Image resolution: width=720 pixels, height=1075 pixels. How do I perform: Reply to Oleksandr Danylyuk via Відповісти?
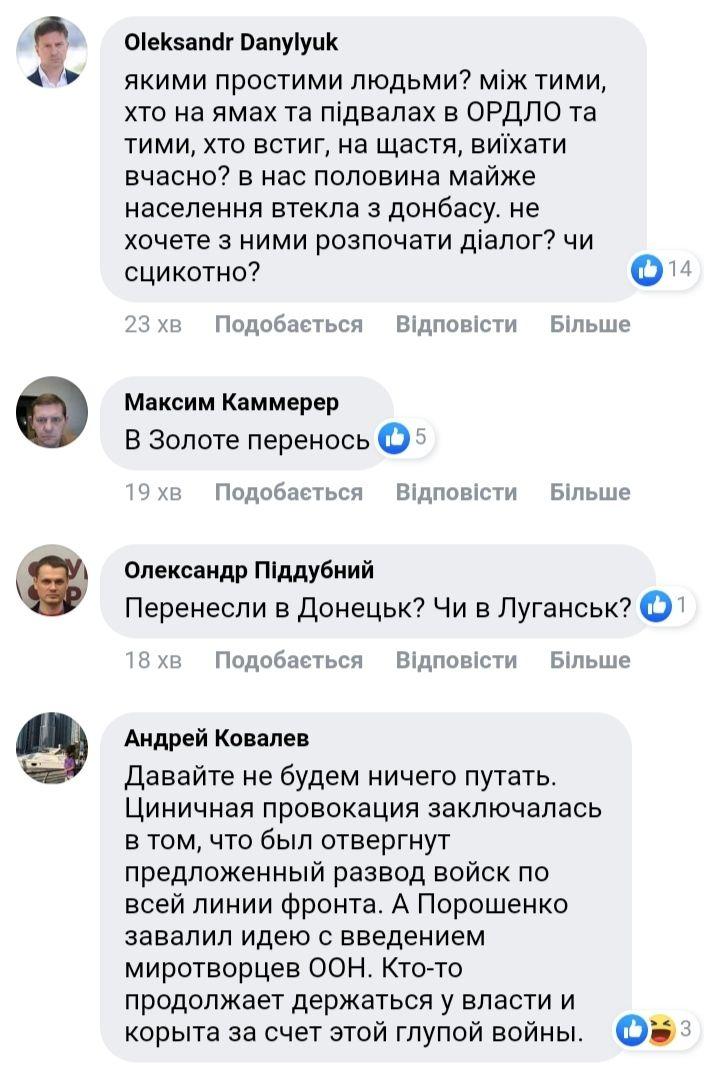[x=456, y=324]
